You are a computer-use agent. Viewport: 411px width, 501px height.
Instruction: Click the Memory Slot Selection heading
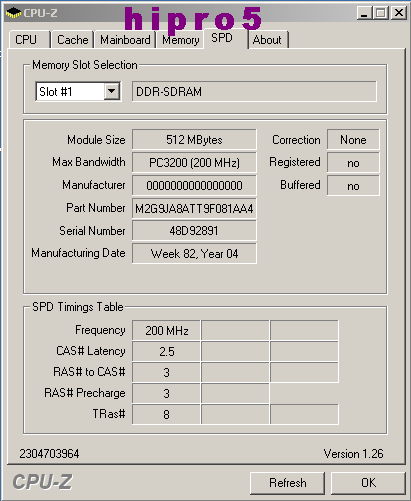pos(85,65)
